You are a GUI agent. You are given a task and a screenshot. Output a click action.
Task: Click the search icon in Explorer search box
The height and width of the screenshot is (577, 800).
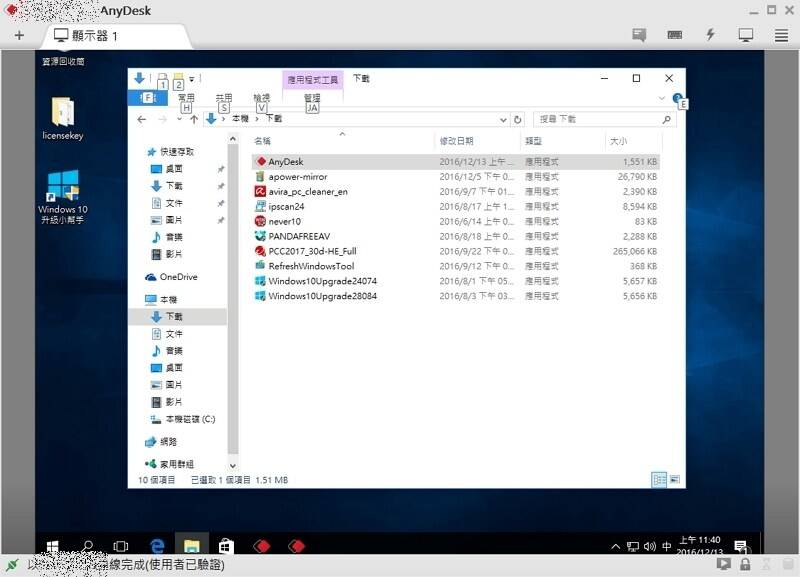666,119
